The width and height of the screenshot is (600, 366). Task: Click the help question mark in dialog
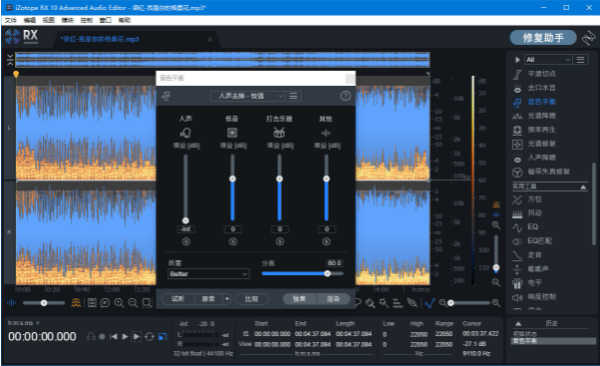(345, 96)
